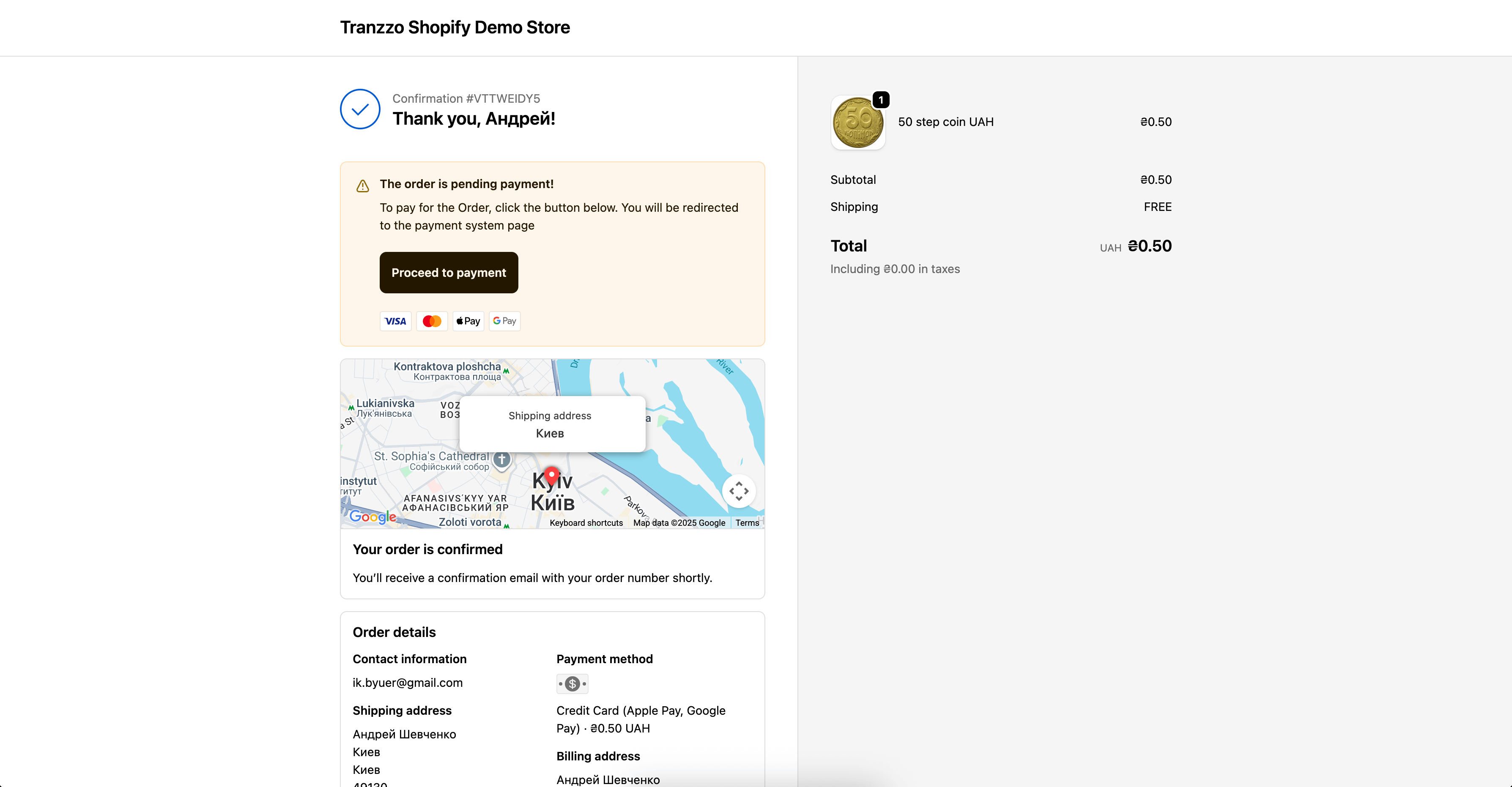The width and height of the screenshot is (1512, 787).
Task: Click the ik.byuer@gmail.com contact email
Action: pyautogui.click(x=407, y=683)
